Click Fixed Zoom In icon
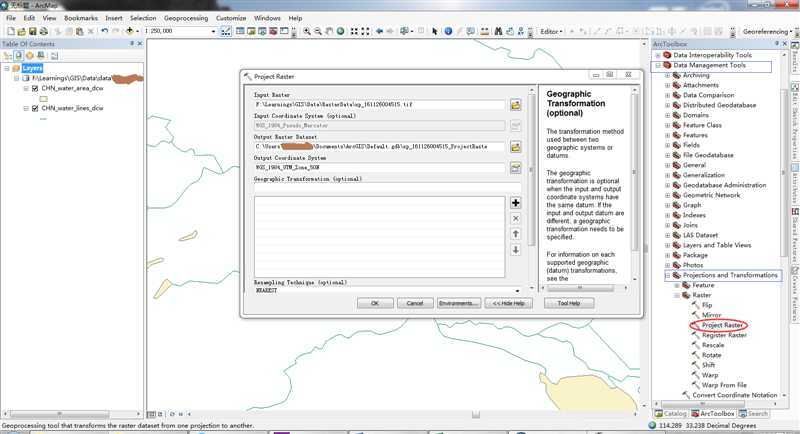This screenshot has width=800, height=434. click(x=354, y=31)
